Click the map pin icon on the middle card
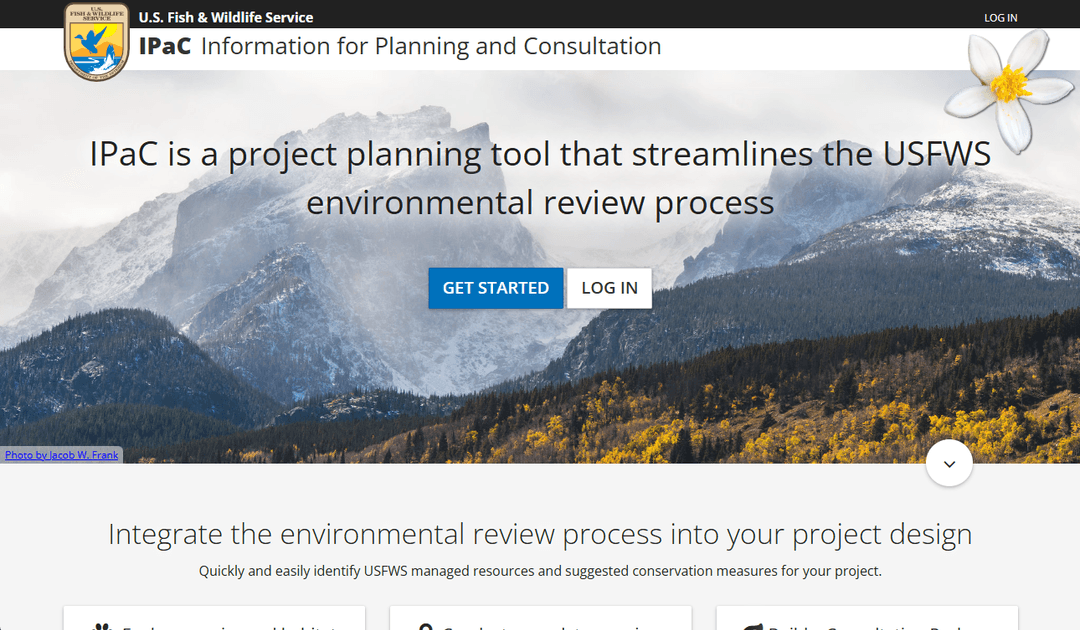Viewport: 1080px width, 630px height. 425,627
